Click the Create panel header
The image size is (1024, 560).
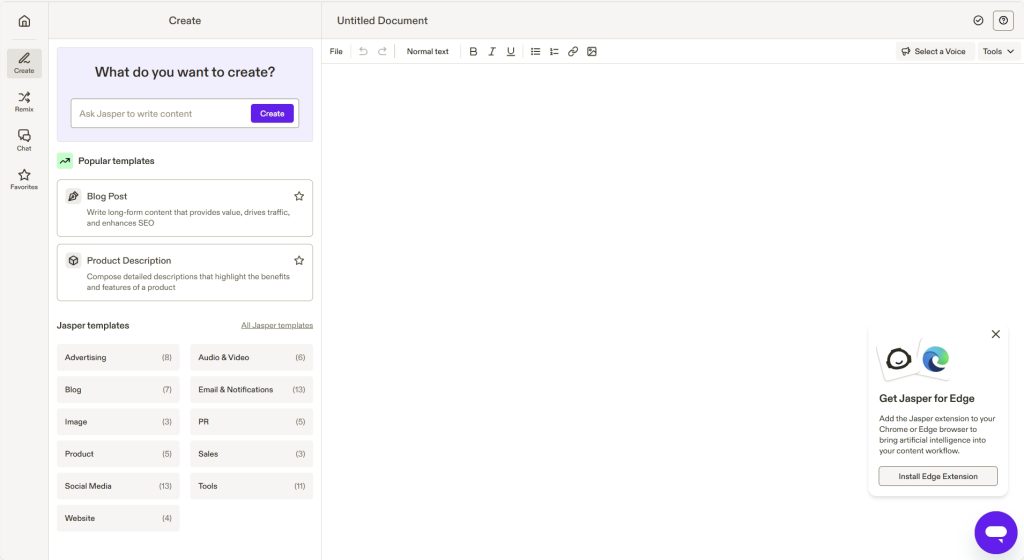185,20
